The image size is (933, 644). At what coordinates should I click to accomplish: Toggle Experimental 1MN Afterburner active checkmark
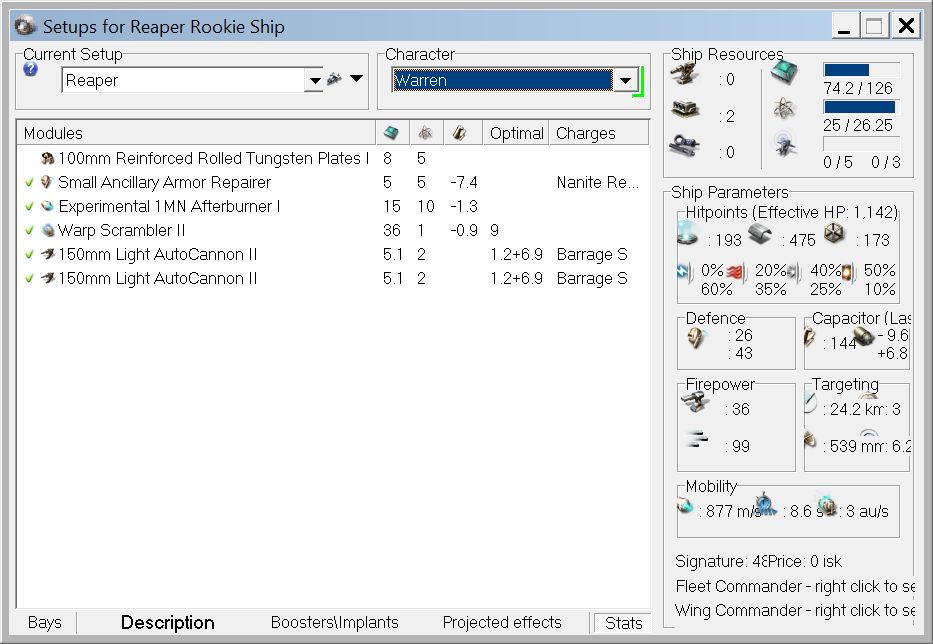point(29,207)
